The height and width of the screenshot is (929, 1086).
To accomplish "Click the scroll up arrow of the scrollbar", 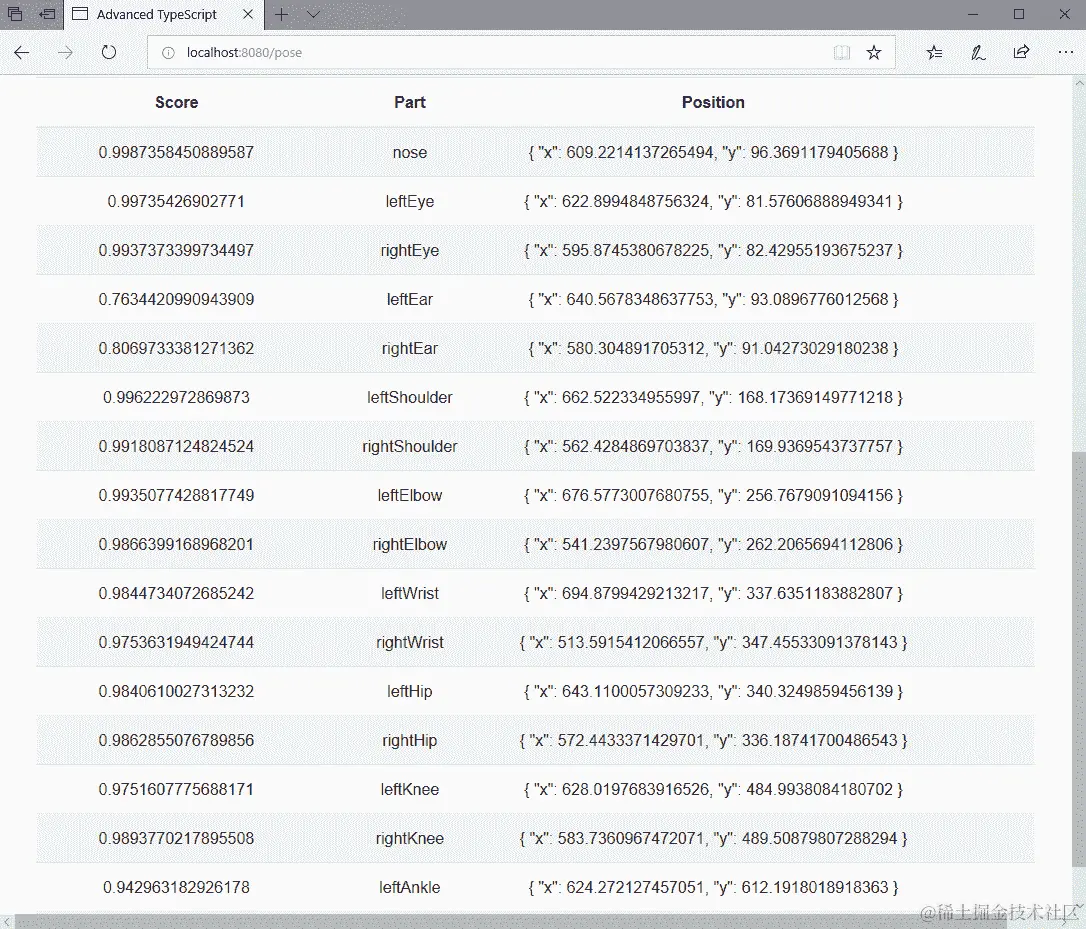I will click(x=1078, y=82).
